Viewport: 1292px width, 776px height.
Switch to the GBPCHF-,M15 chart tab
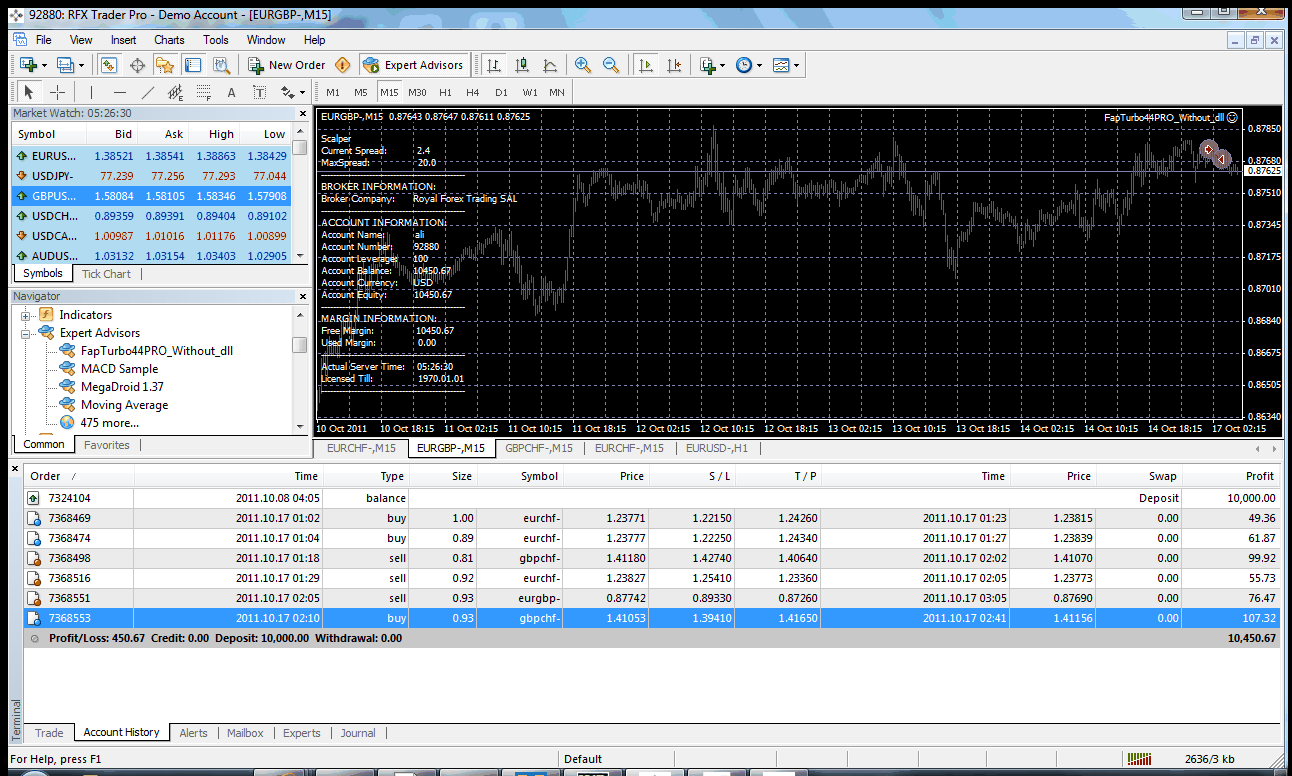point(540,448)
